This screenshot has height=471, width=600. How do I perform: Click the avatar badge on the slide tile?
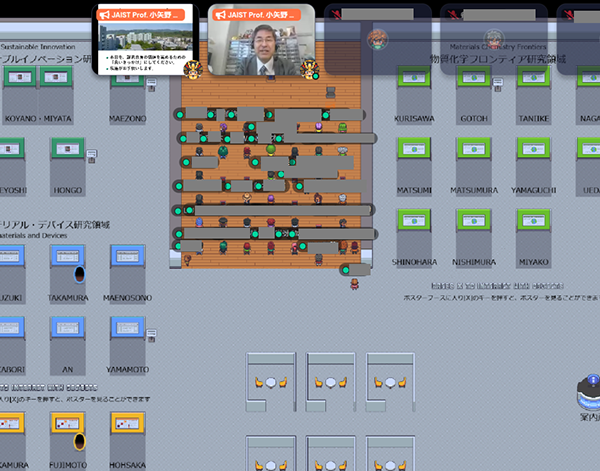tap(192, 70)
